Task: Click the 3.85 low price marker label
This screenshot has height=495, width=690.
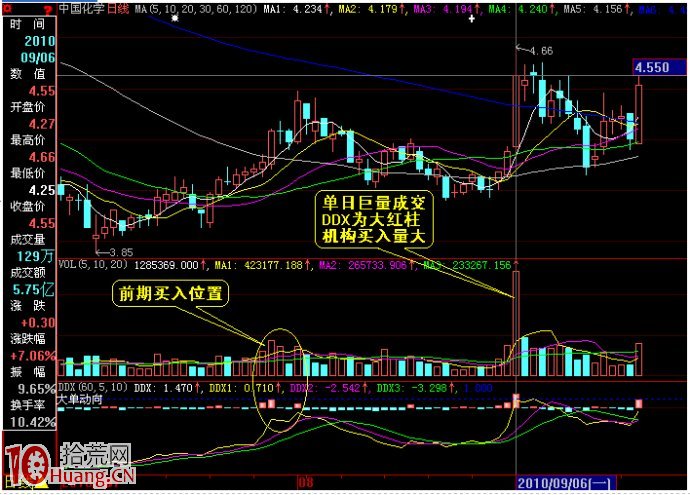Action: click(x=121, y=253)
